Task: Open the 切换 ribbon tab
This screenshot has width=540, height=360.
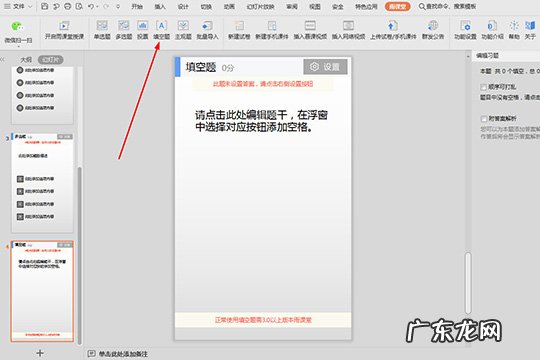Action: pos(206,7)
